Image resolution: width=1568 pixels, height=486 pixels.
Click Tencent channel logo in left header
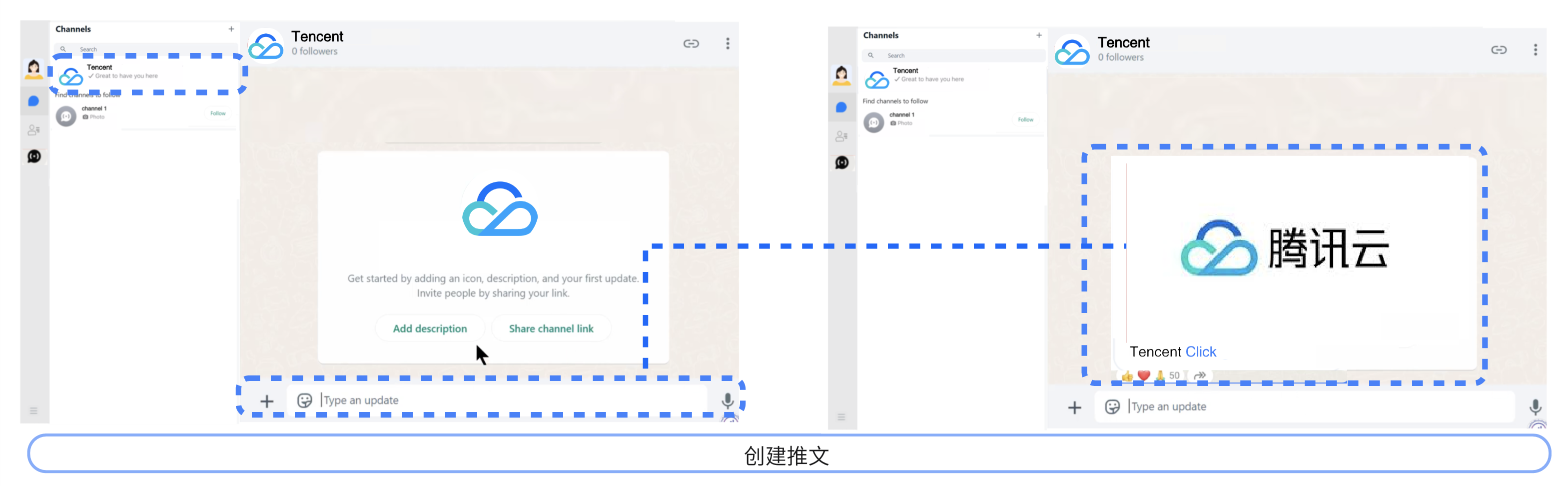pos(266,45)
